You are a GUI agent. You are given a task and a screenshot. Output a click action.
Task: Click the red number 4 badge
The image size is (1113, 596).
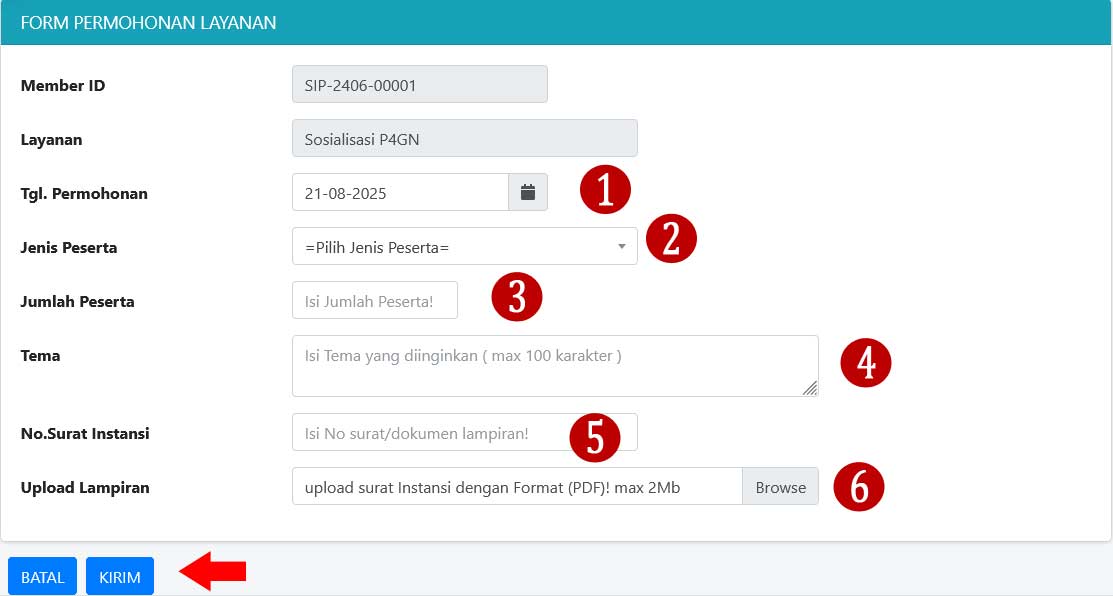point(866,363)
